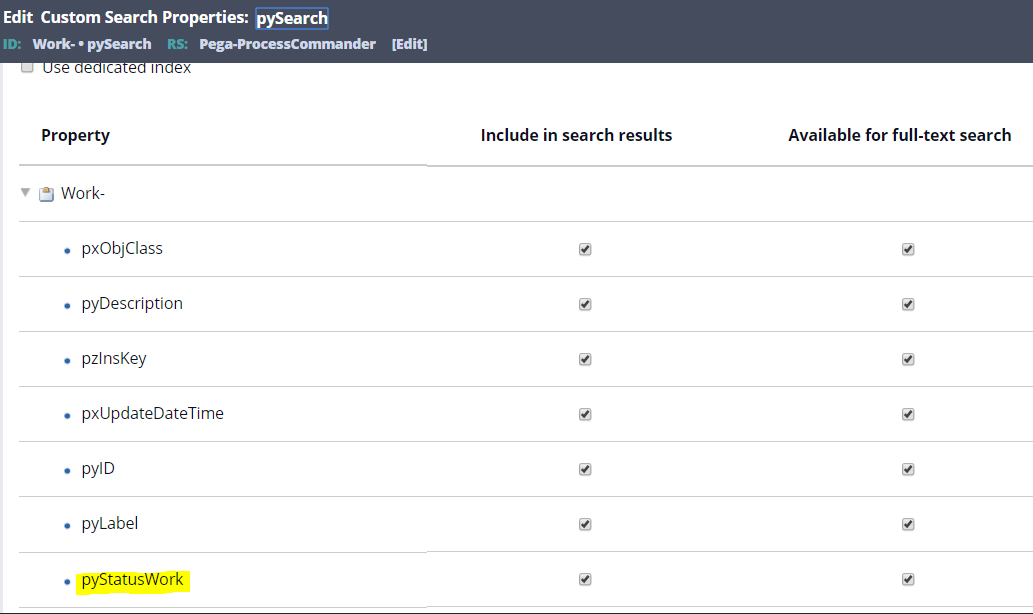
Task: Click the Include in search results column header
Action: pos(576,135)
